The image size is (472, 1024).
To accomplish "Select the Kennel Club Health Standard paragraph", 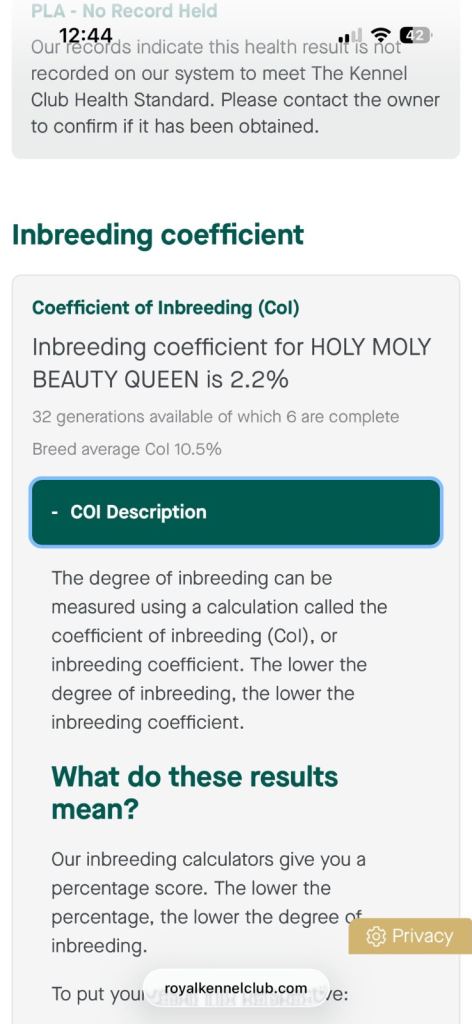I will [236, 87].
